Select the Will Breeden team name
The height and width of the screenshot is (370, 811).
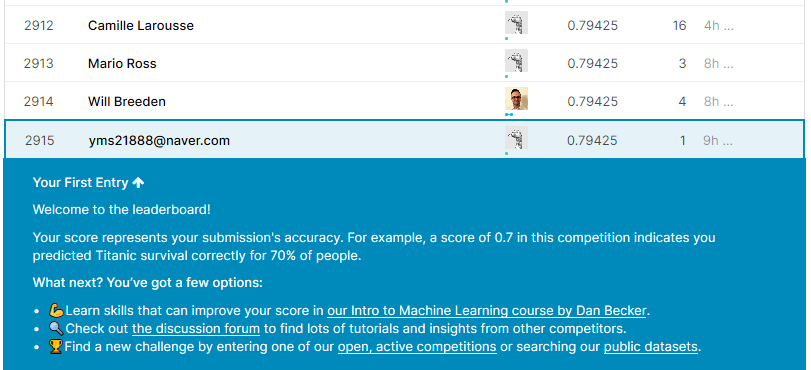(127, 101)
